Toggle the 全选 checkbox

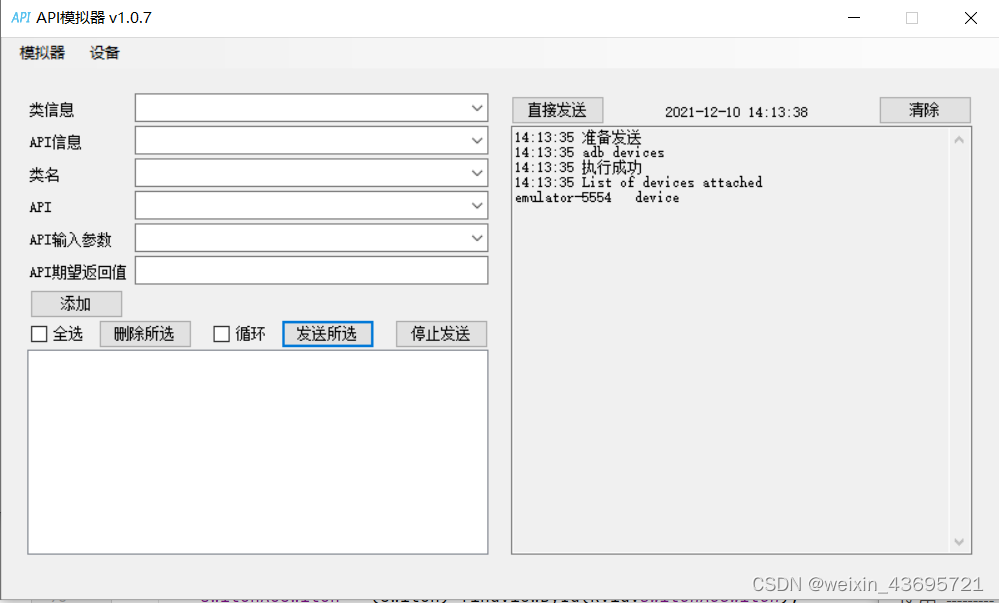pos(39,334)
